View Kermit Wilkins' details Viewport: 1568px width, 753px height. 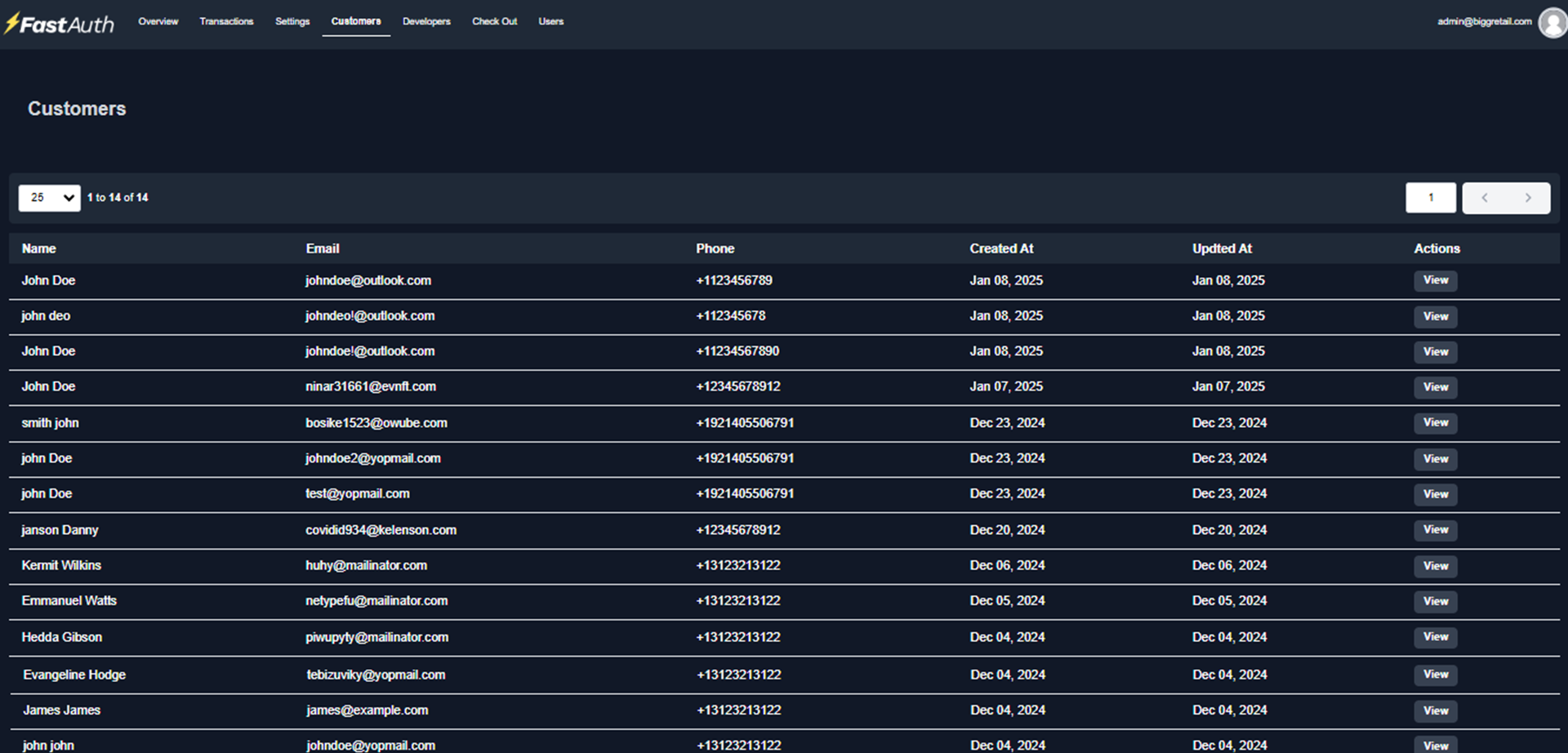click(1435, 566)
